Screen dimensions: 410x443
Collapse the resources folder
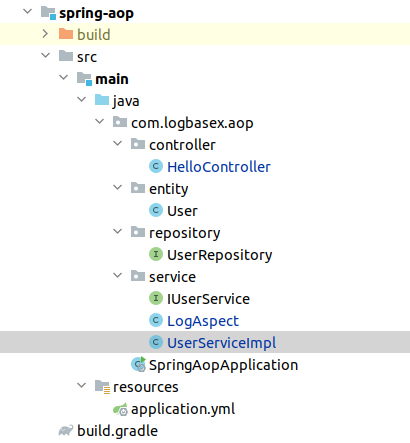[81, 385]
